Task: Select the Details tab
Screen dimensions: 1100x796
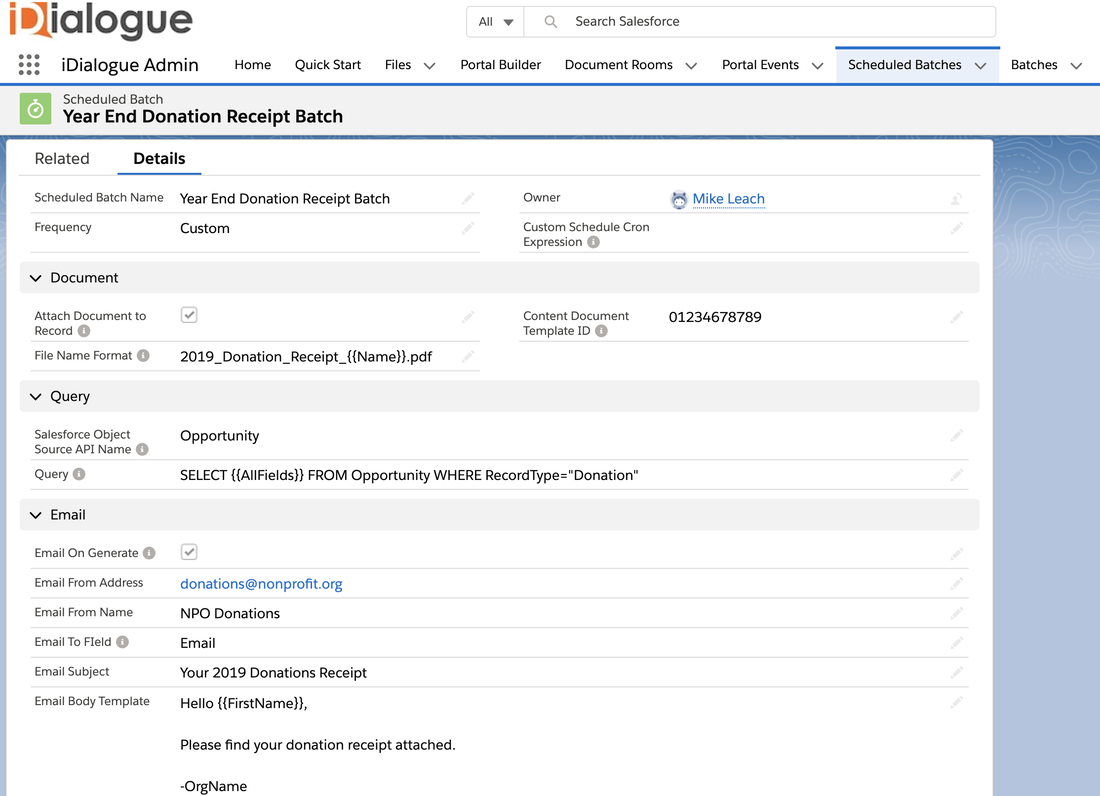Action: 159,158
